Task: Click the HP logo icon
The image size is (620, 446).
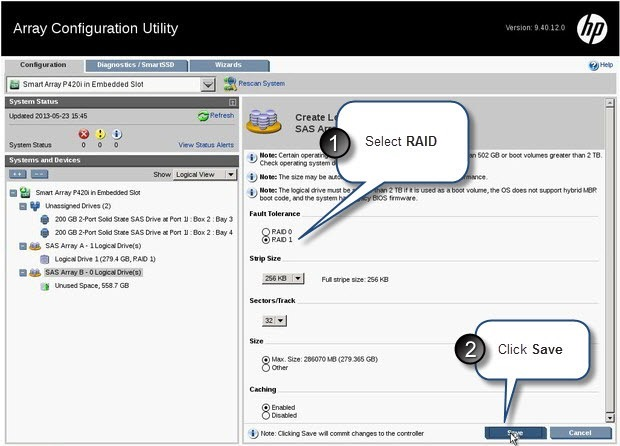Action: click(x=592, y=29)
